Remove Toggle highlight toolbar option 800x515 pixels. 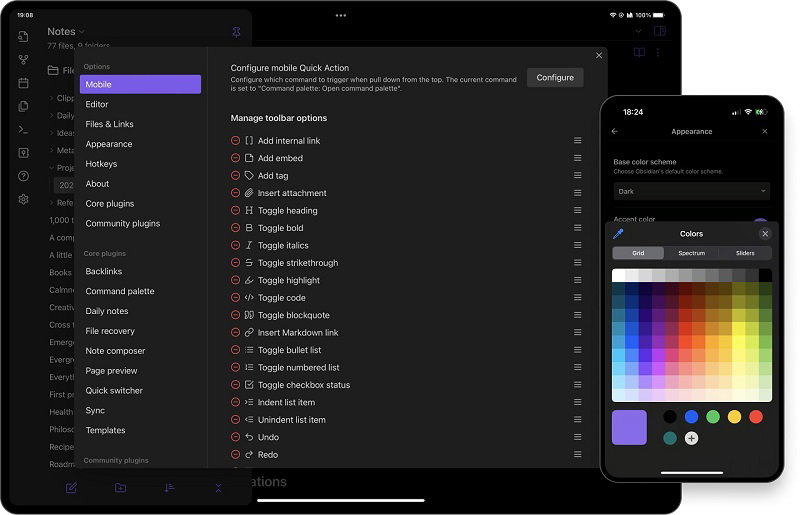(x=236, y=281)
